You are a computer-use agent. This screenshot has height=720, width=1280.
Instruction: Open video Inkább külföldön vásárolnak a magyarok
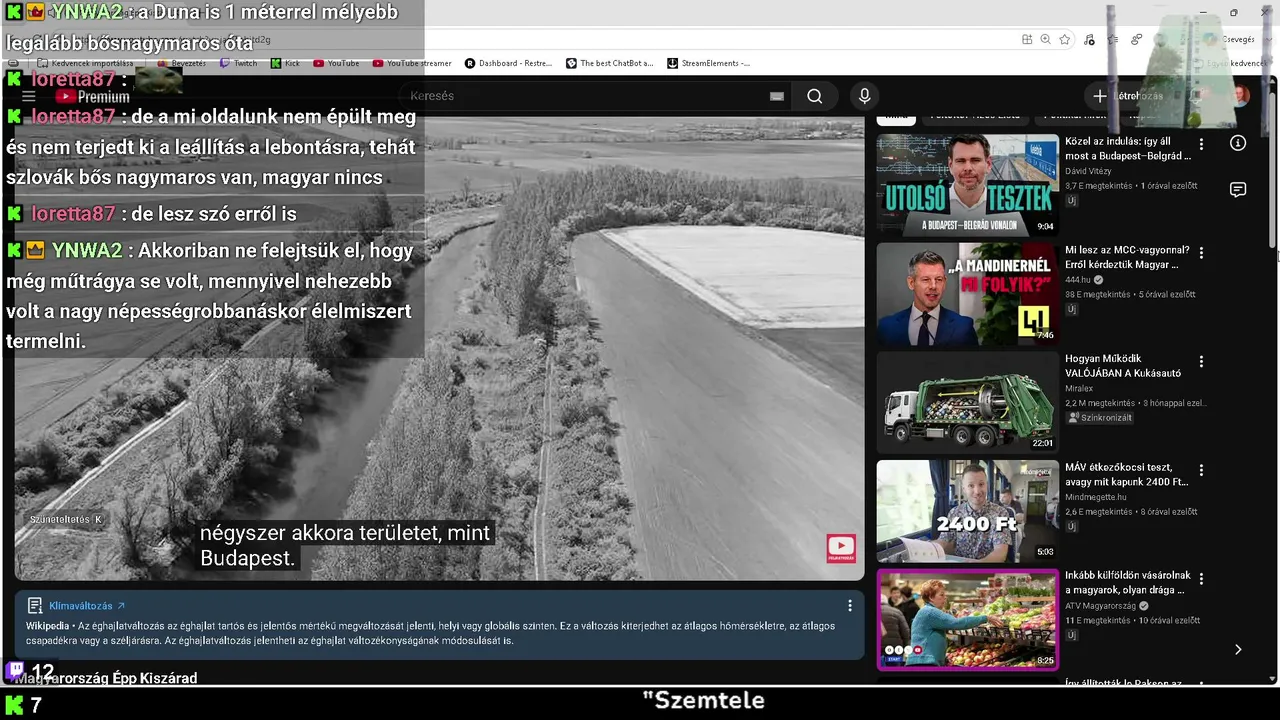tap(1128, 583)
